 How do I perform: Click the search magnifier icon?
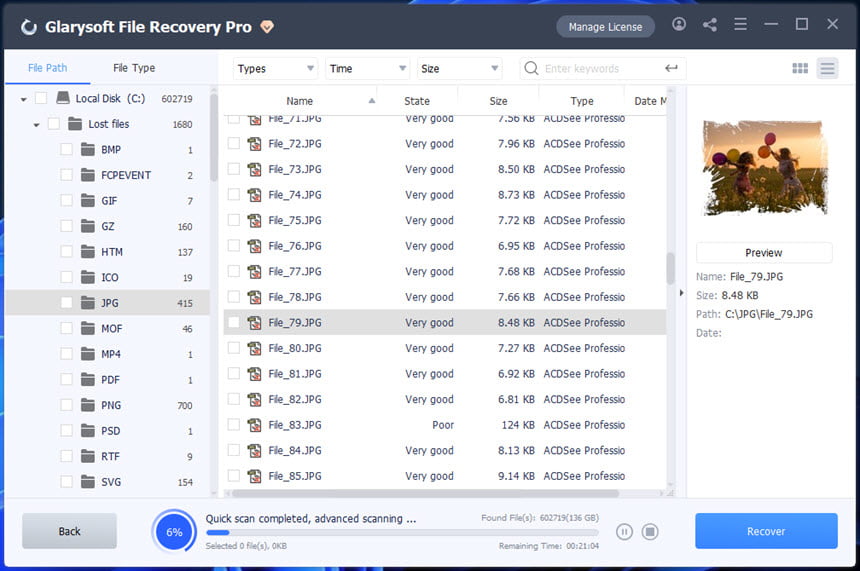pyautogui.click(x=531, y=68)
